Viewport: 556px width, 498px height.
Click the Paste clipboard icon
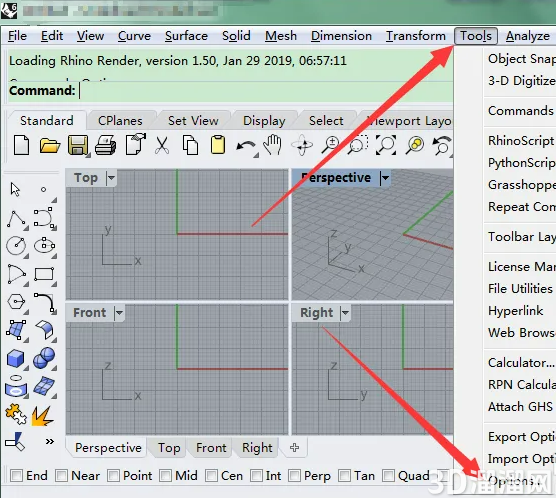coord(218,145)
